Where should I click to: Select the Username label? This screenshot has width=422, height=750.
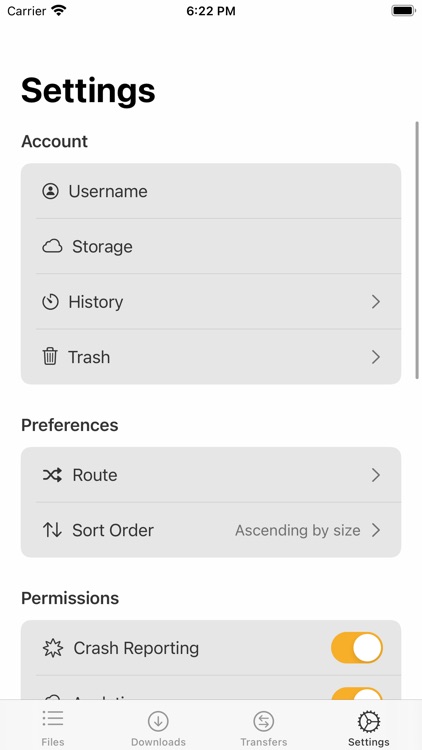[108, 191]
